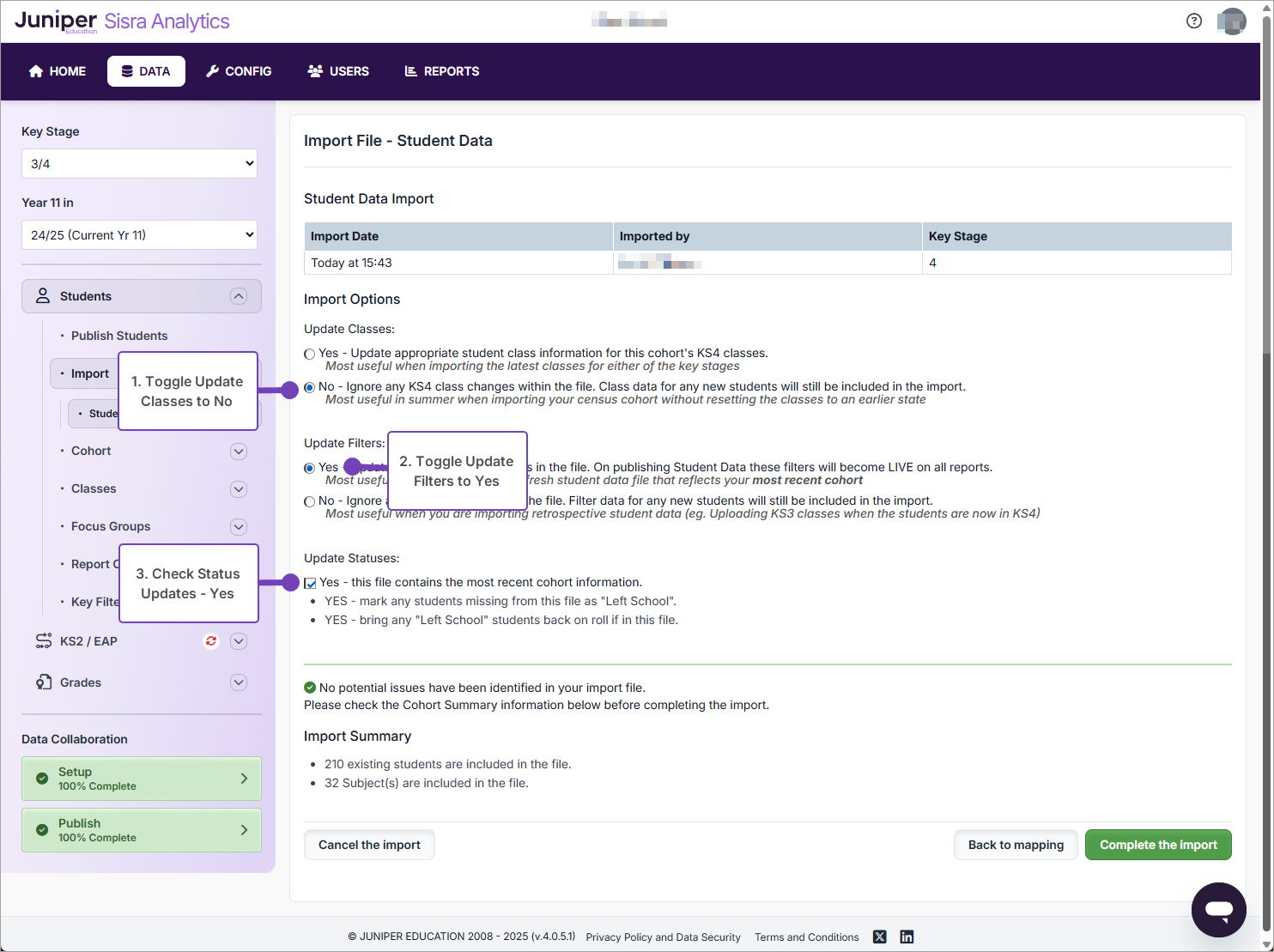The width and height of the screenshot is (1274, 952).
Task: Open the X (Twitter) footer icon
Action: click(879, 937)
